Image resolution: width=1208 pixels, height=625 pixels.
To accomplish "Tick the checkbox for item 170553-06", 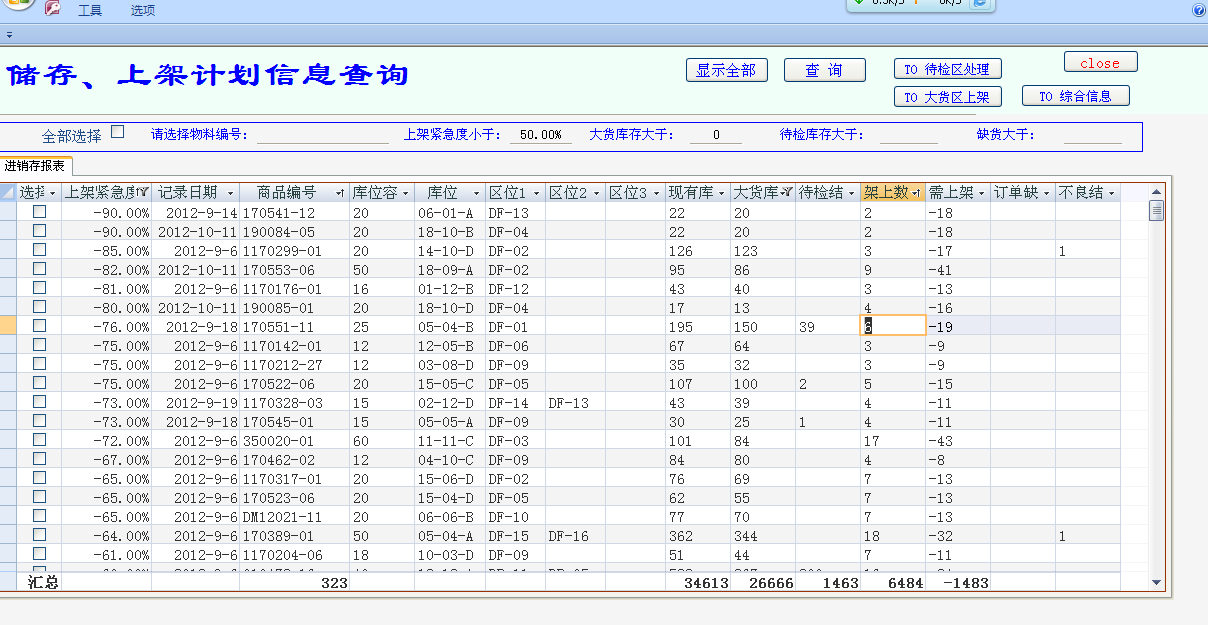I will point(40,269).
